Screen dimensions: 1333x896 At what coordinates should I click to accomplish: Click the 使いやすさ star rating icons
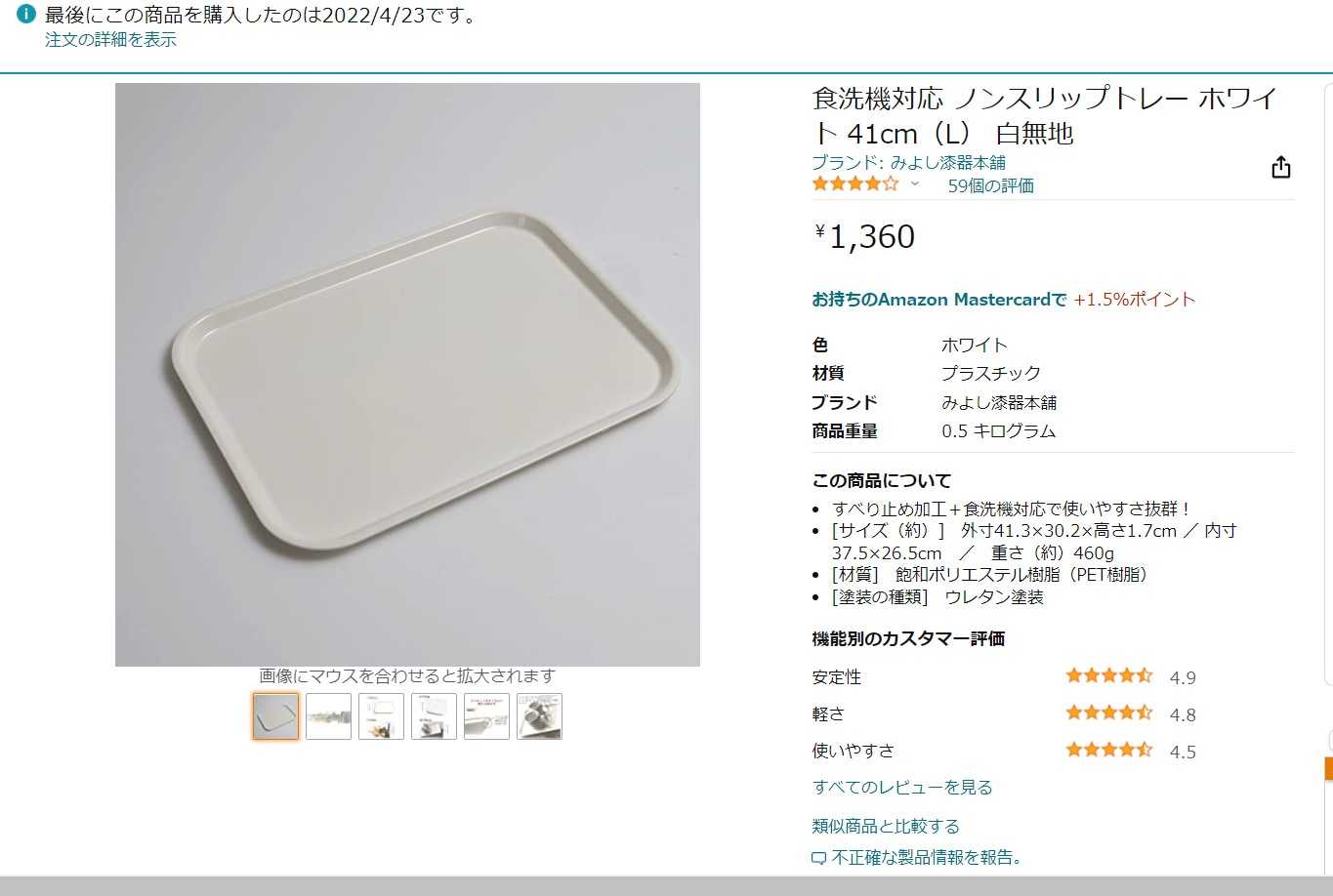coord(1109,750)
